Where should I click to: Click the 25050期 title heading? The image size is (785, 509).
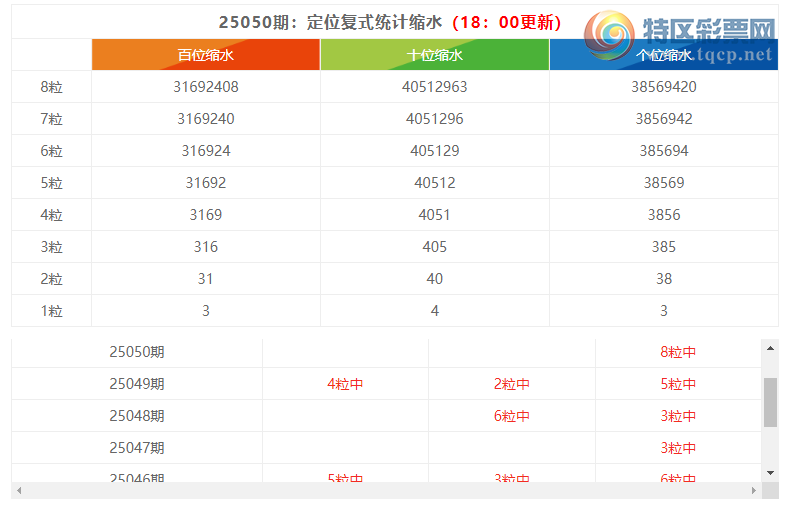tap(390, 22)
